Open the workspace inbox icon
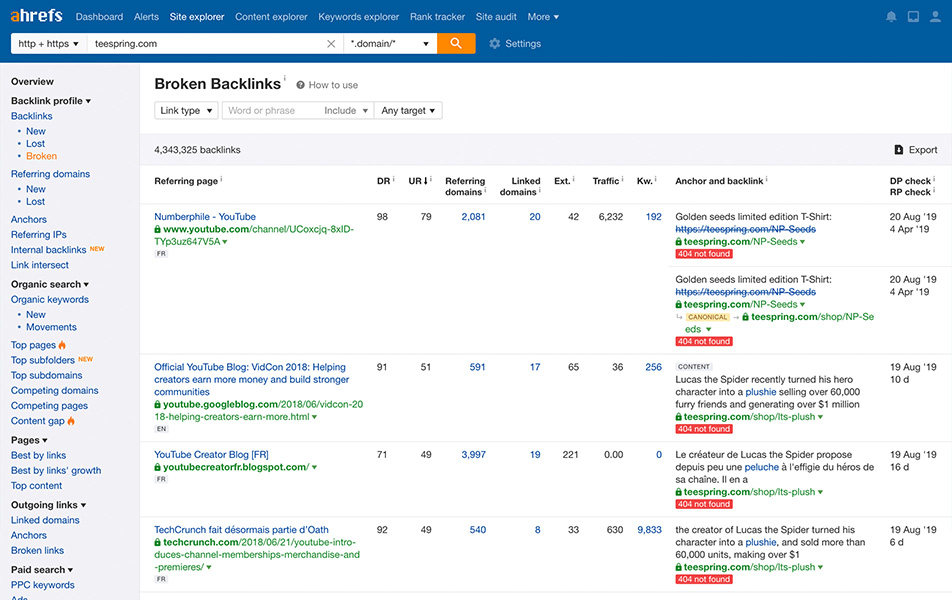This screenshot has width=952, height=600. 913,14
